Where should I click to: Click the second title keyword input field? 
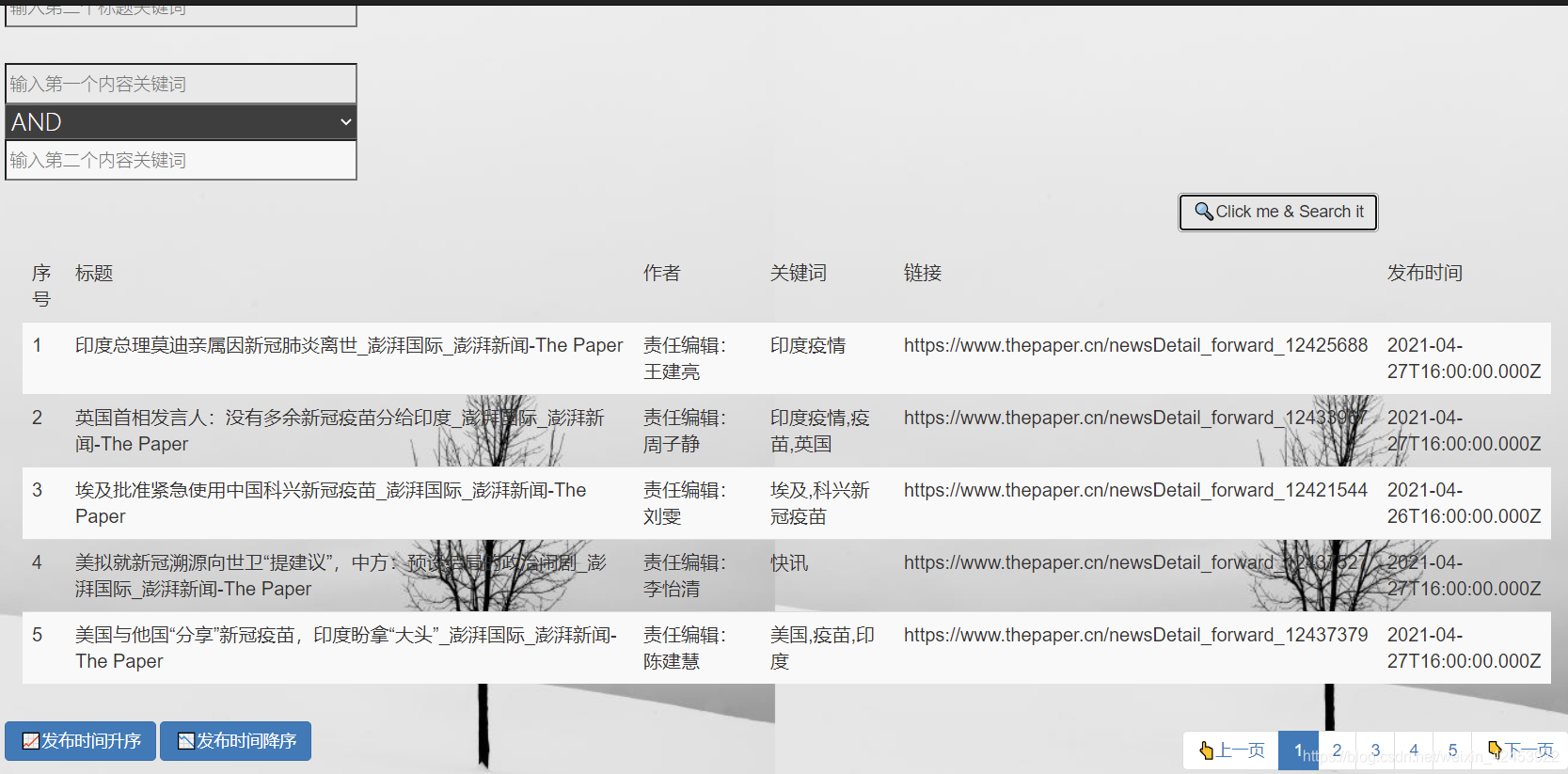[182, 14]
